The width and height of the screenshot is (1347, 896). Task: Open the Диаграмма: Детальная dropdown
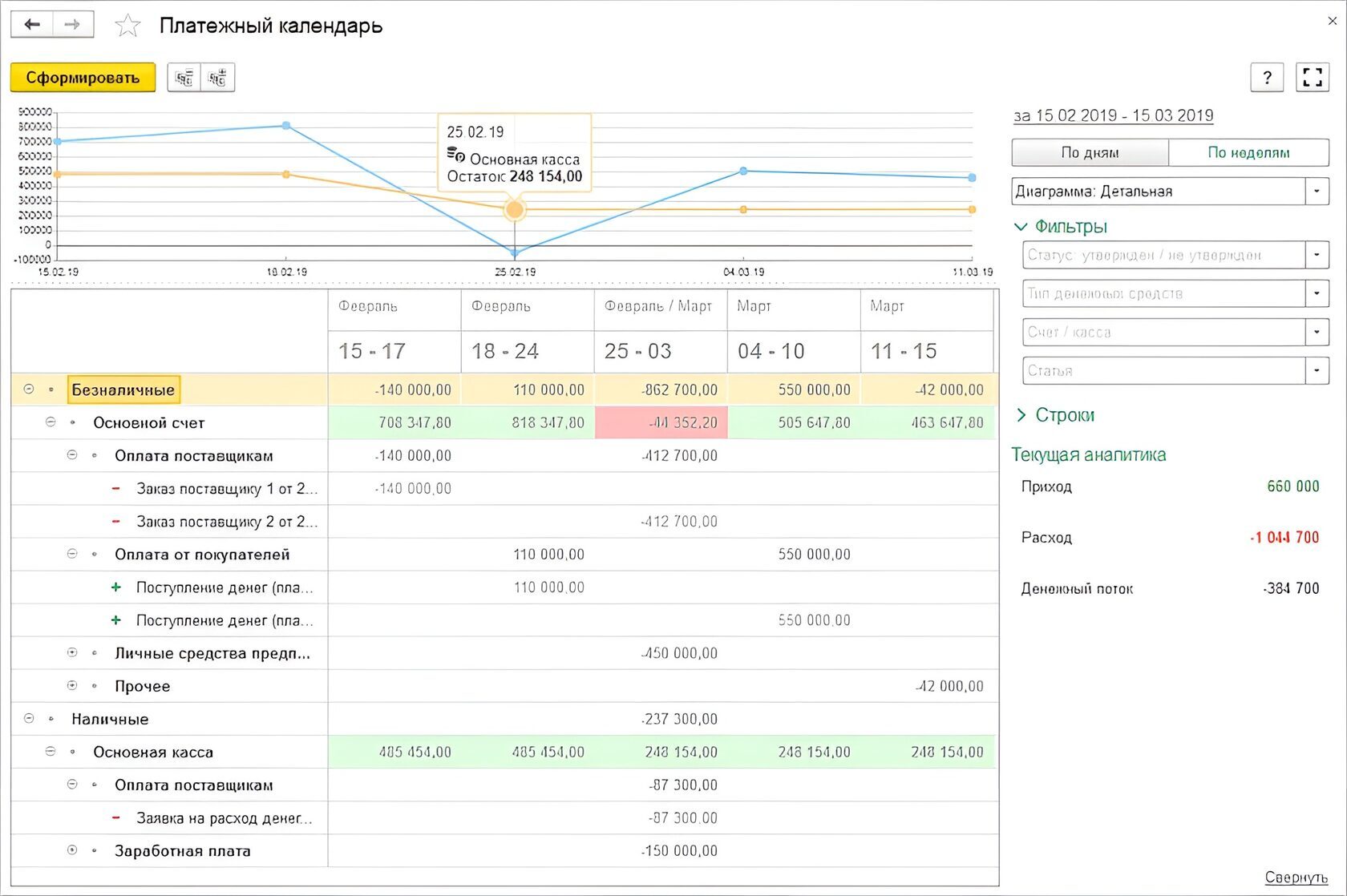click(x=1317, y=192)
